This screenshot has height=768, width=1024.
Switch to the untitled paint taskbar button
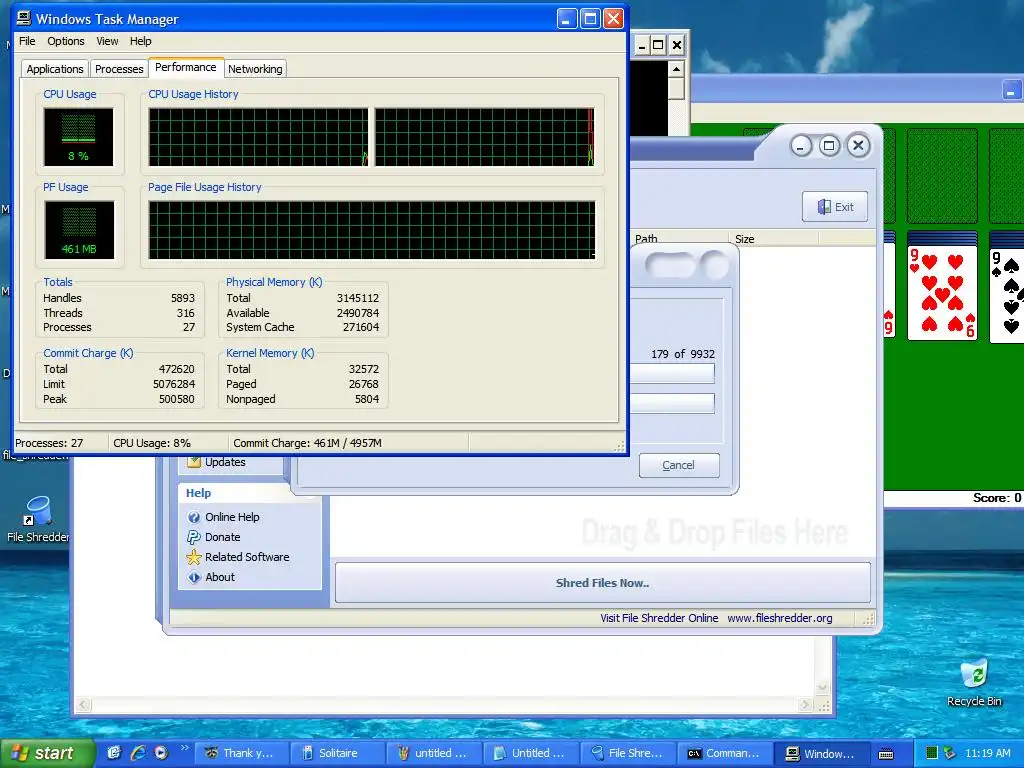(432, 753)
